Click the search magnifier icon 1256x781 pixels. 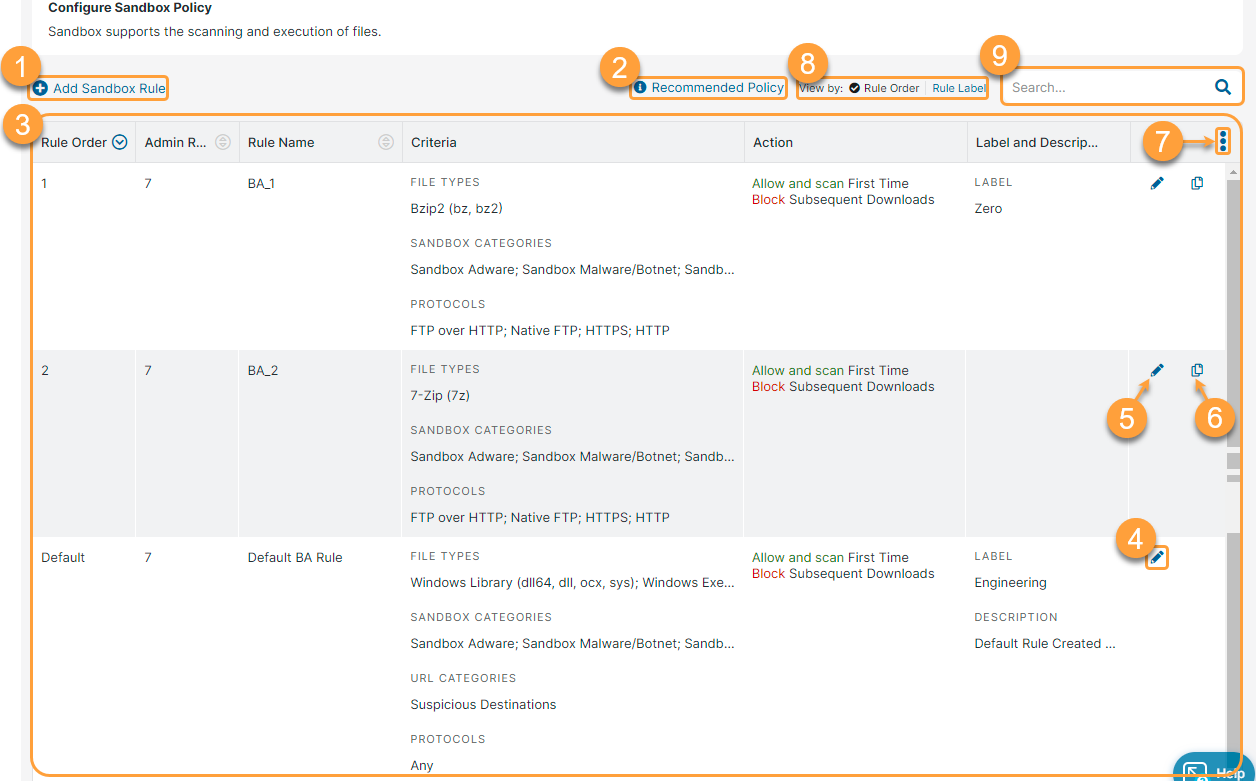tap(1222, 87)
